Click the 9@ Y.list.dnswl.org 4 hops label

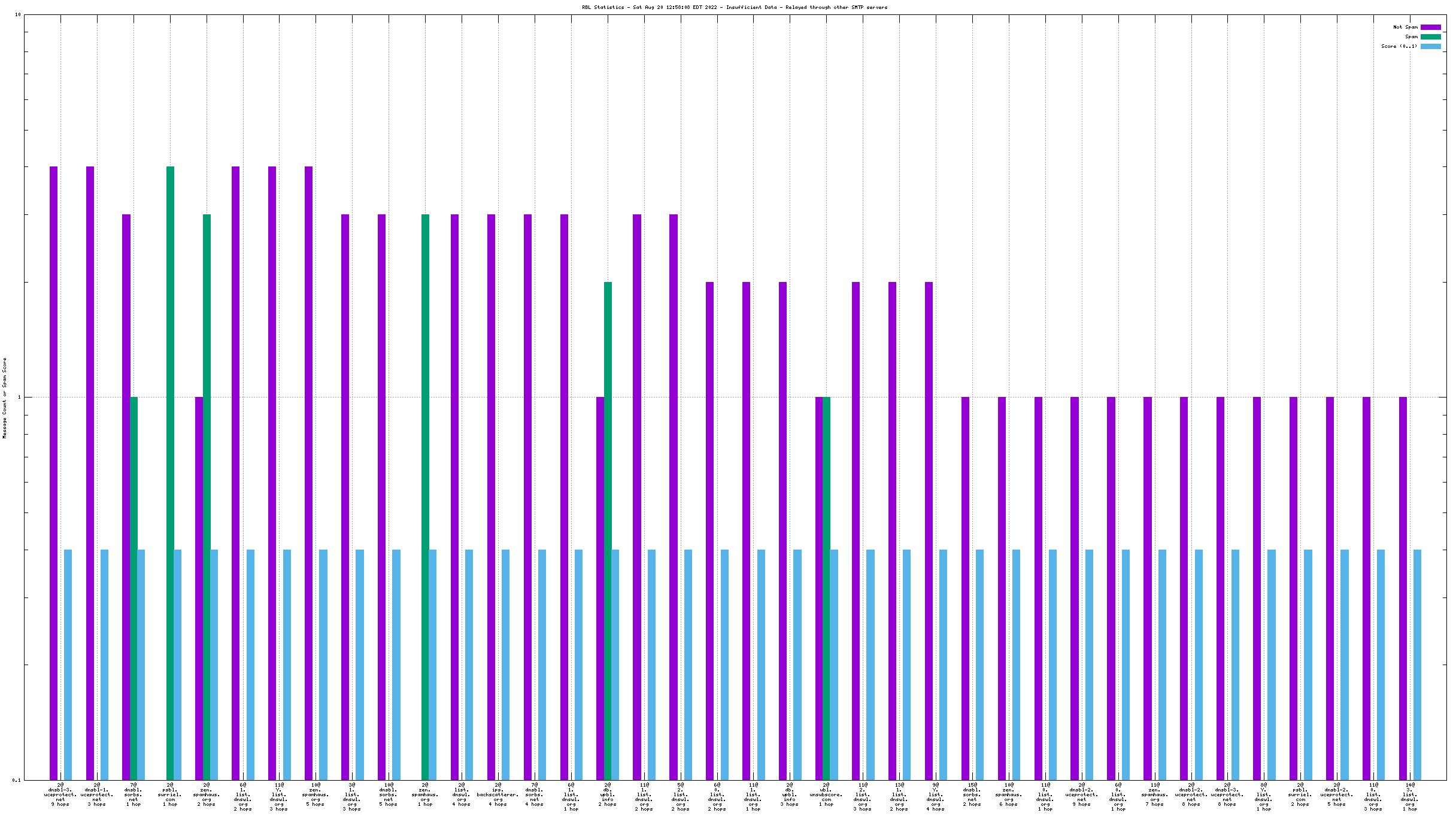click(x=935, y=796)
